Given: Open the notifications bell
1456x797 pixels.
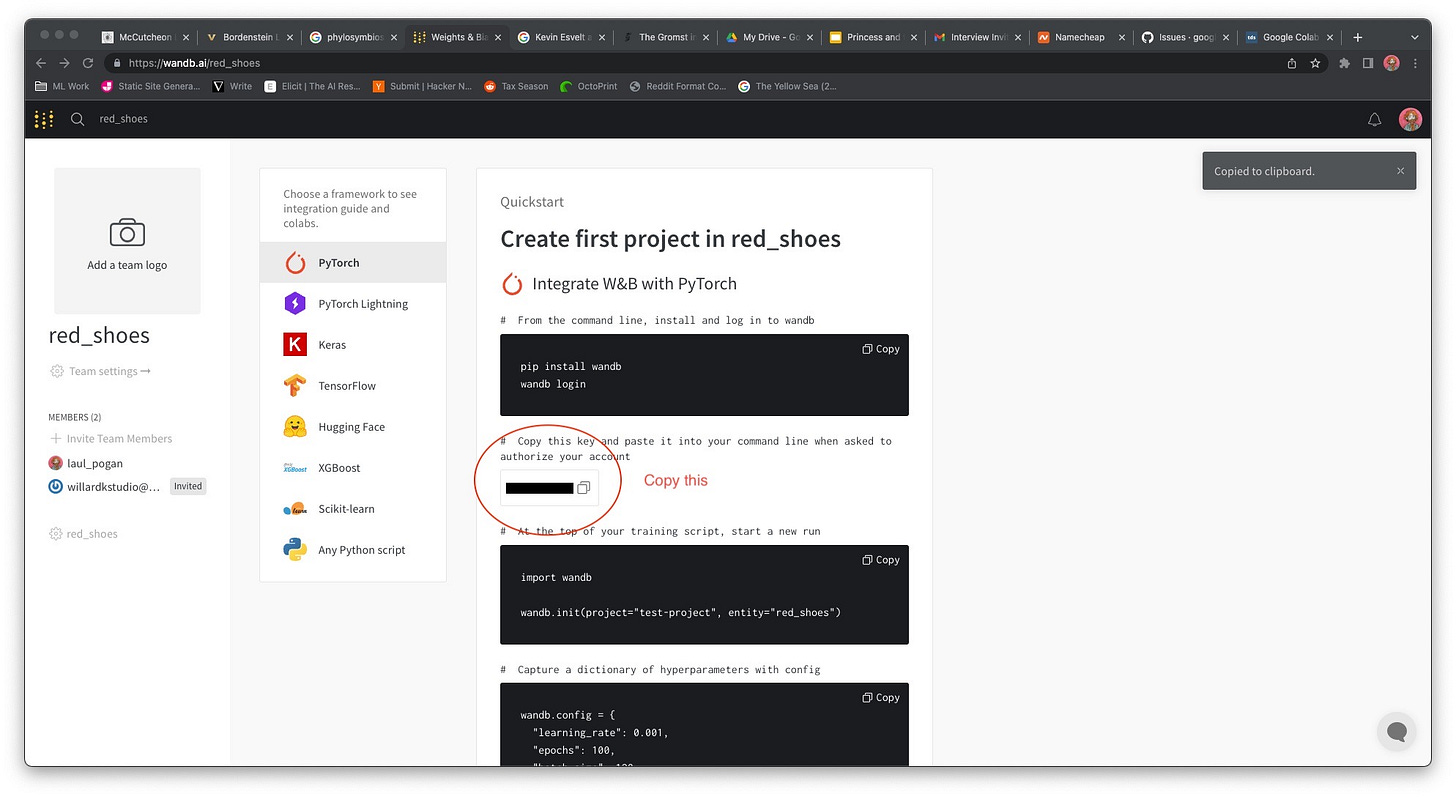Looking at the screenshot, I should (x=1374, y=119).
